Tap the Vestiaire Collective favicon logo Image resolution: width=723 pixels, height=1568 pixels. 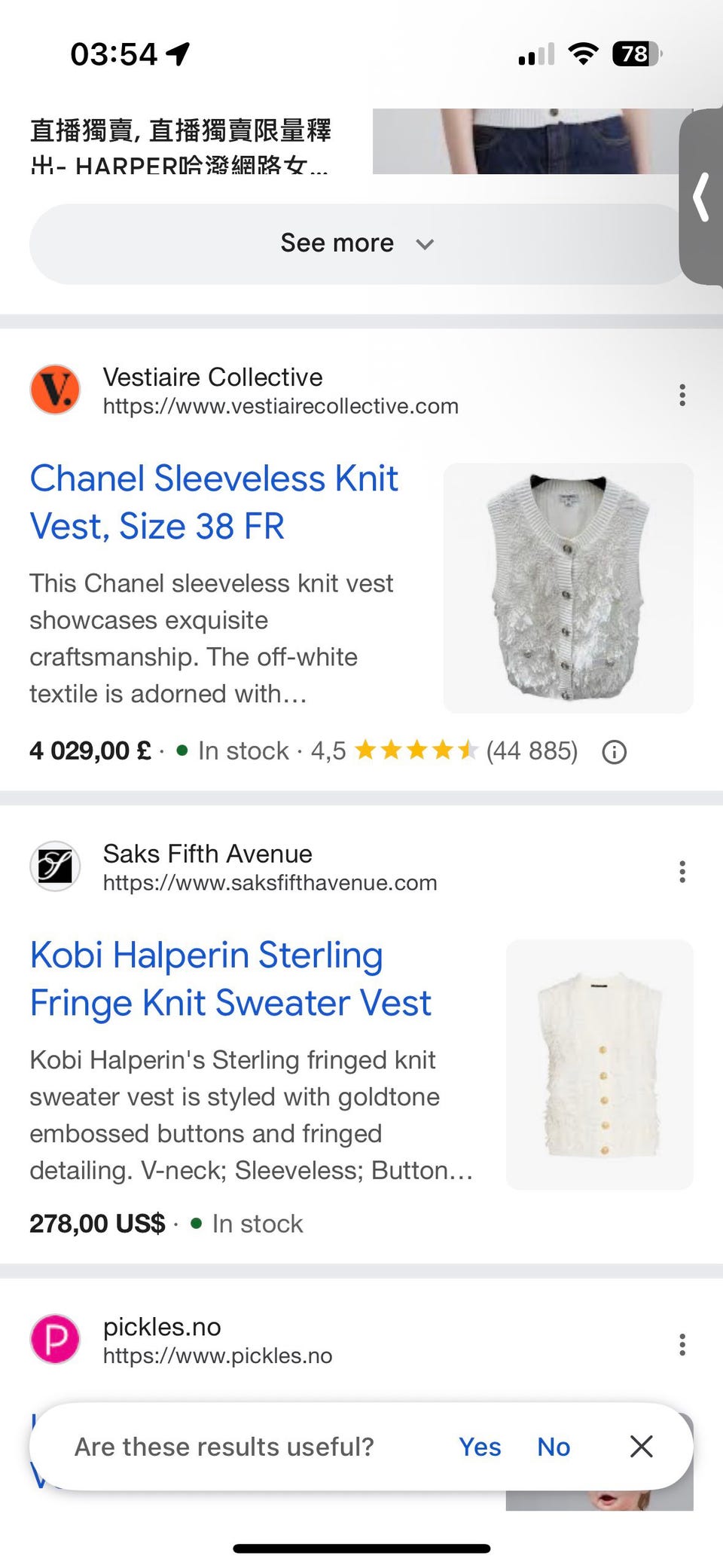point(55,390)
